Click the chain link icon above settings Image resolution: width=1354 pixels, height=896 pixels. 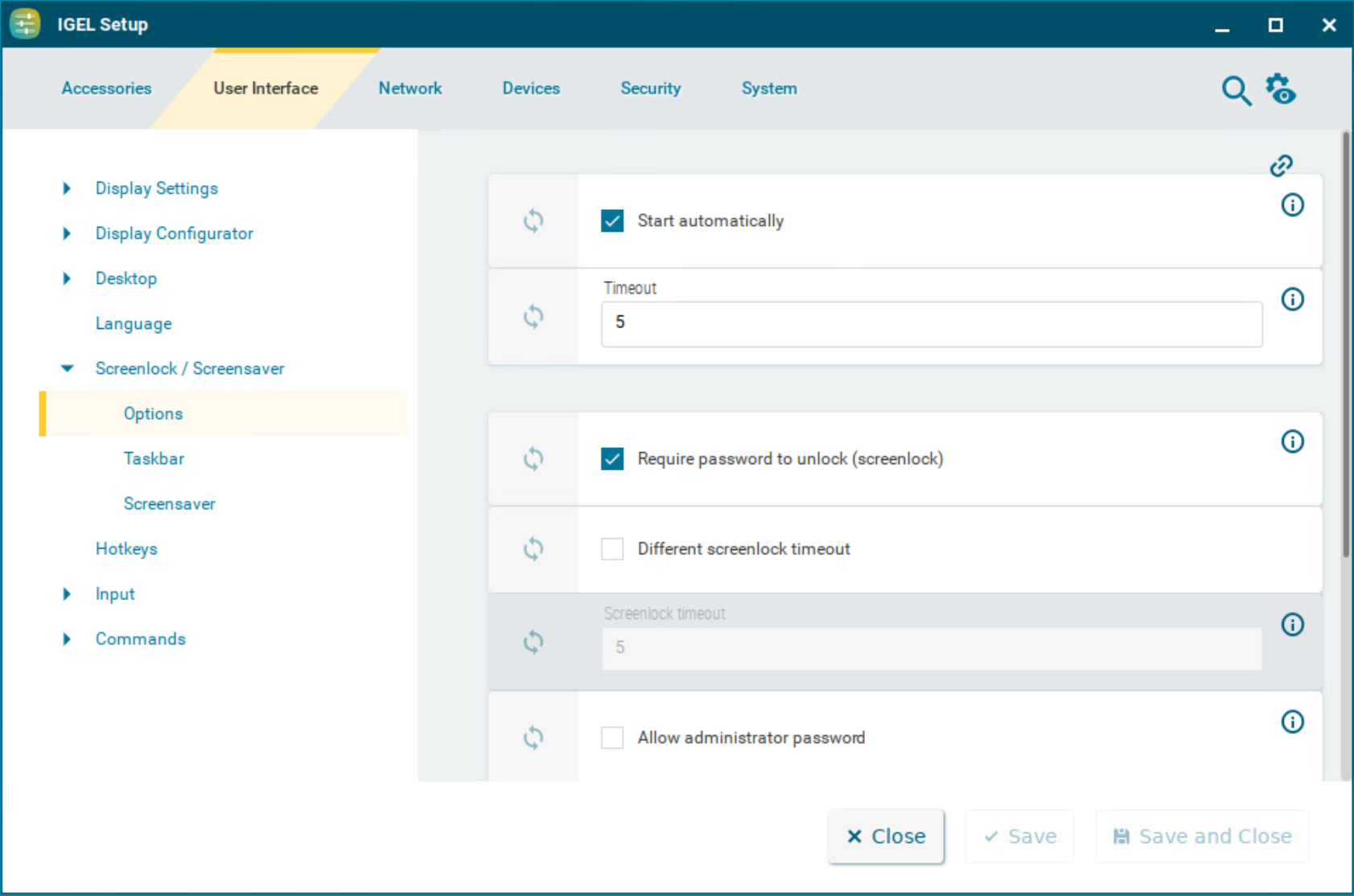click(1281, 166)
